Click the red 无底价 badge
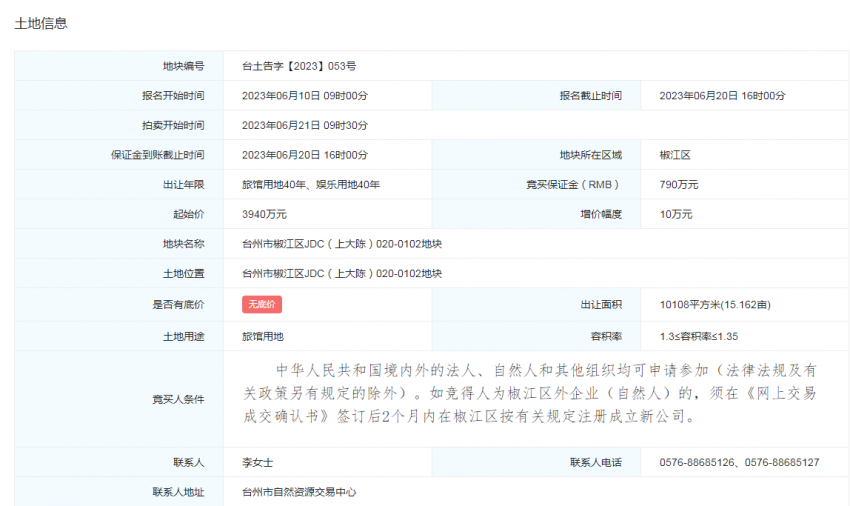Viewport: 850px width, 506px height. point(262,304)
